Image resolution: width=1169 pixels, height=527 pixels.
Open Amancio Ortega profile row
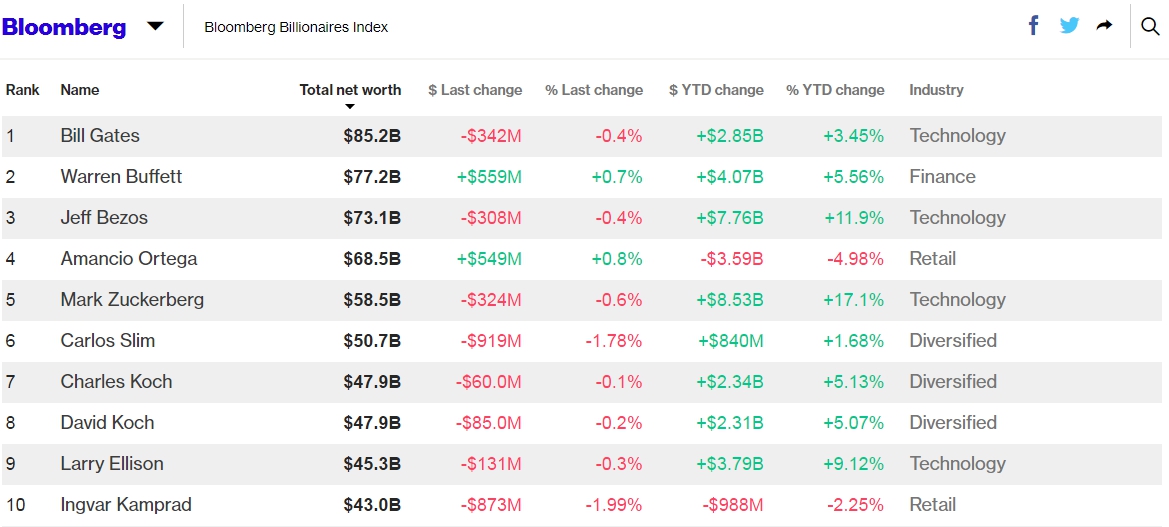(582, 259)
